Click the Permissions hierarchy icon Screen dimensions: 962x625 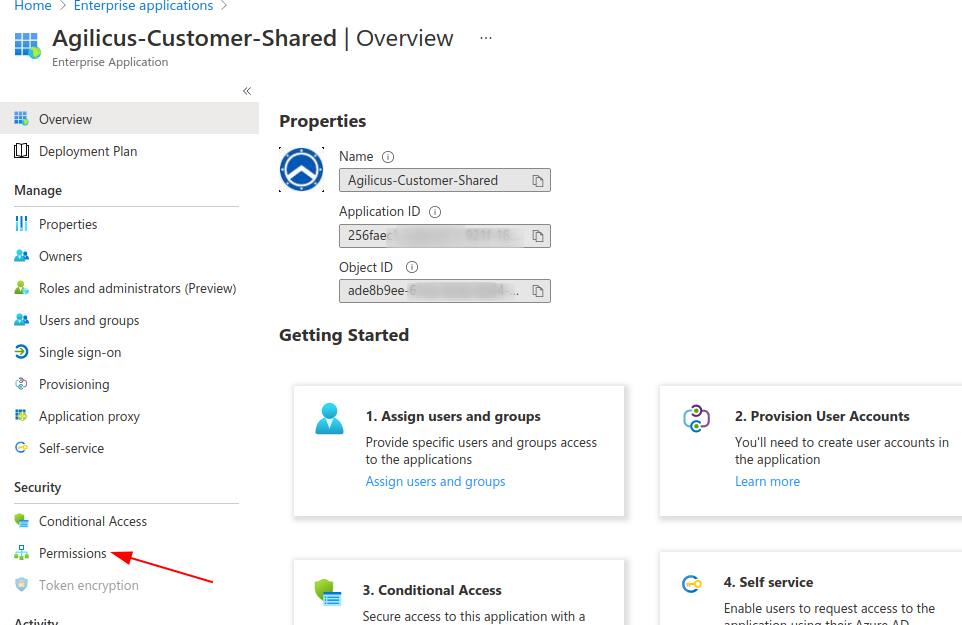(x=21, y=553)
